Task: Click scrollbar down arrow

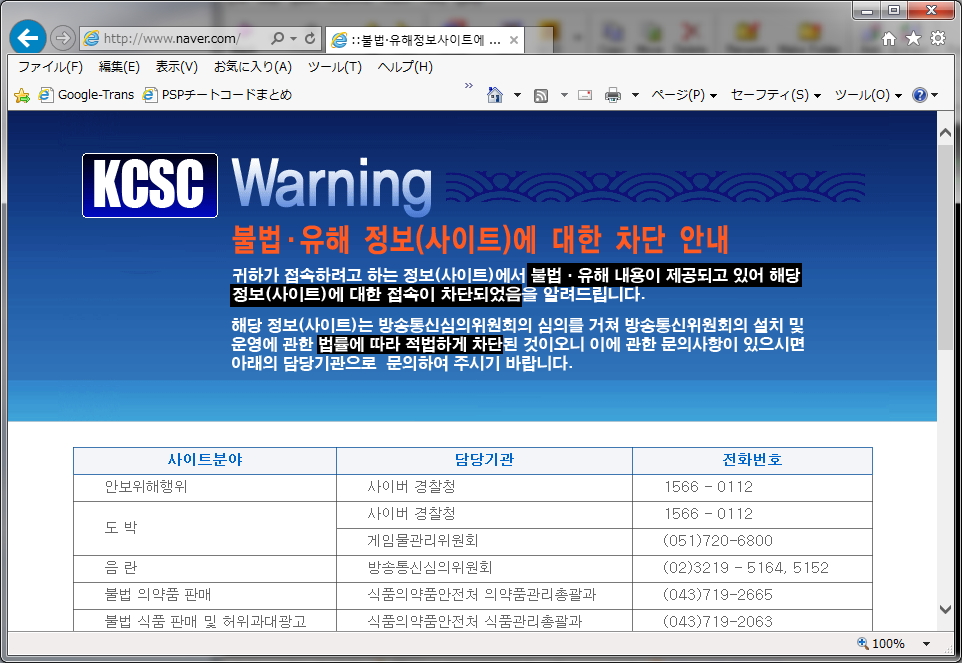Action: tap(945, 609)
